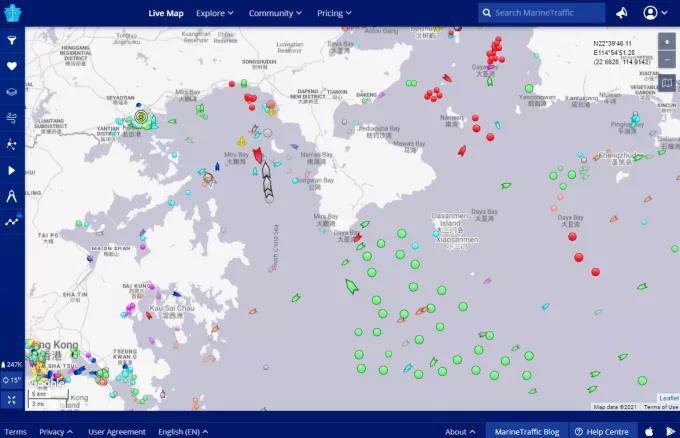Click the wind weather layer icon
Screen dimensions: 680x438
point(12,118)
